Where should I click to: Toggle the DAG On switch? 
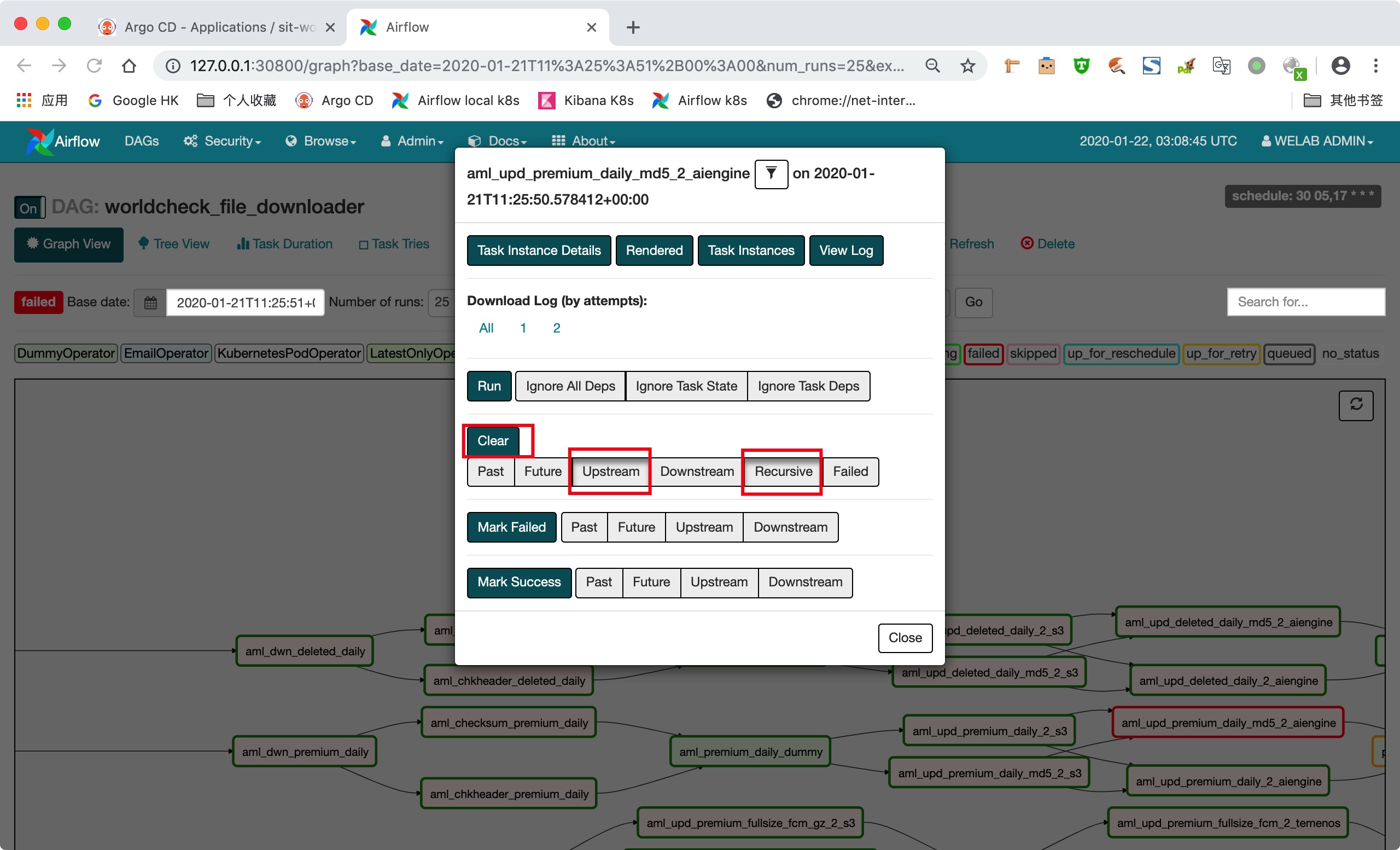pos(29,208)
